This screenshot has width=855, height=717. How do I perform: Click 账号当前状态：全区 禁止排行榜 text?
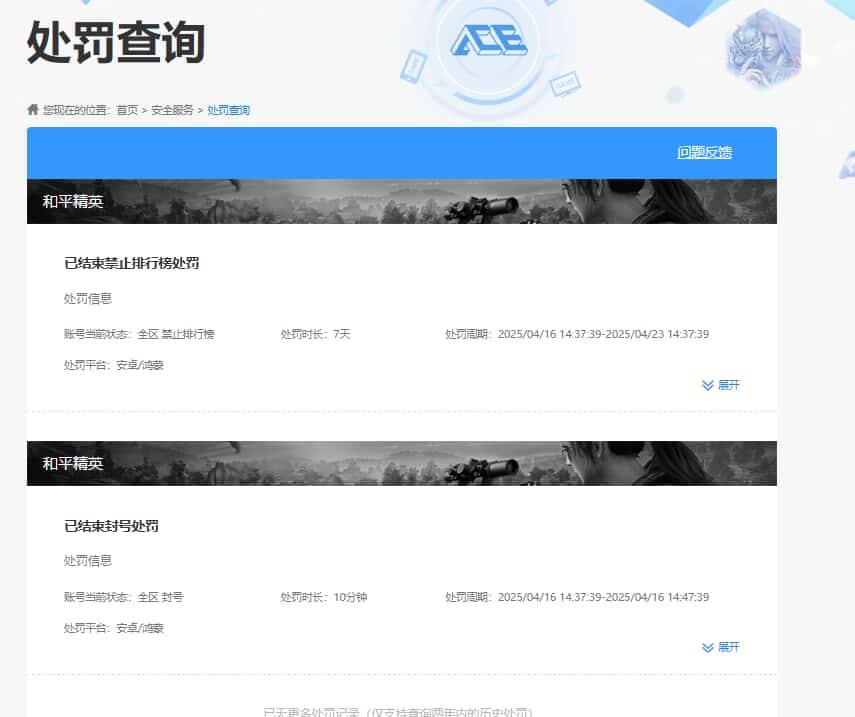[x=139, y=334]
